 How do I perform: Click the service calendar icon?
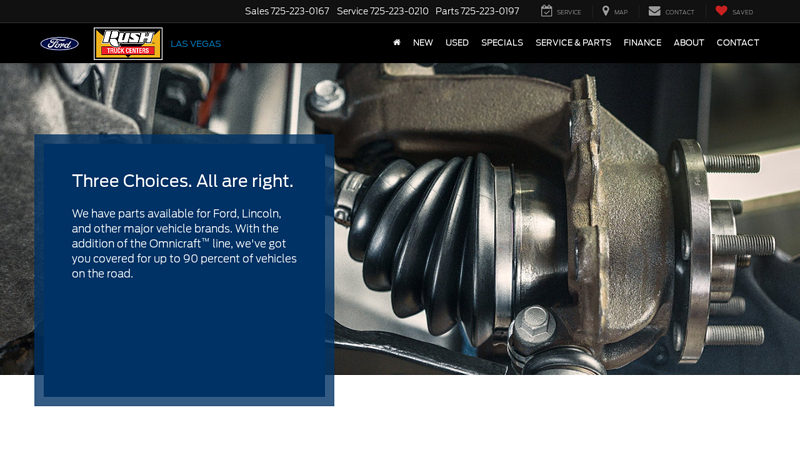pos(546,11)
